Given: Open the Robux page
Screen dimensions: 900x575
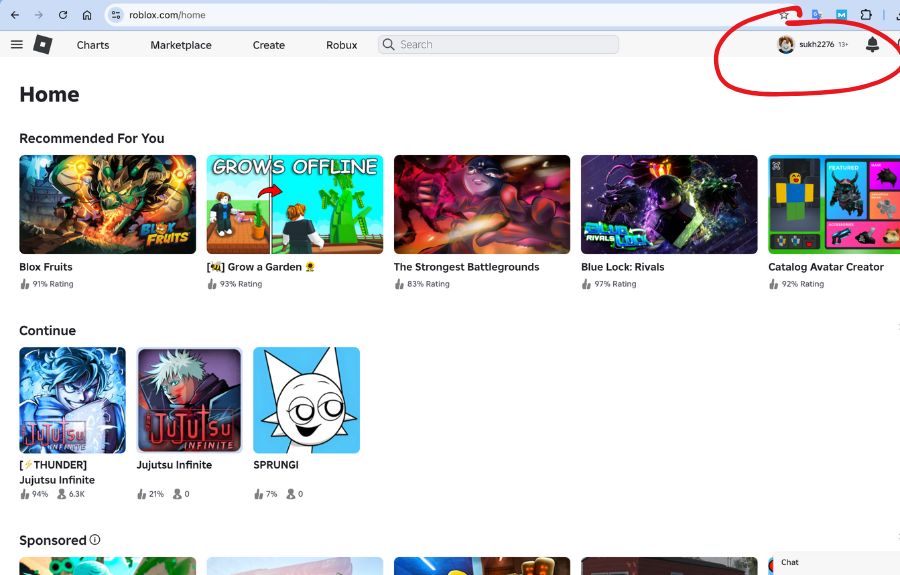Looking at the screenshot, I should tap(342, 45).
